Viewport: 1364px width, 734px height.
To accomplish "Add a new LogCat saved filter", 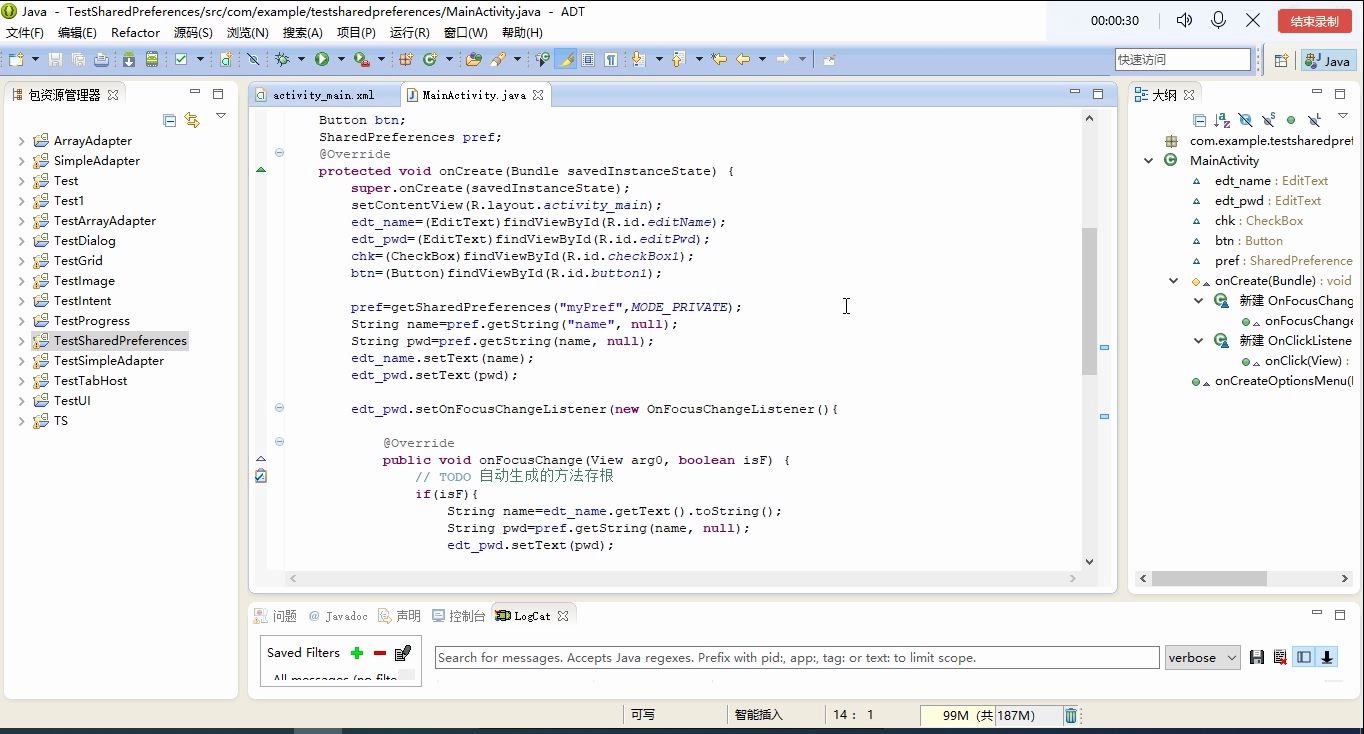I will (356, 653).
